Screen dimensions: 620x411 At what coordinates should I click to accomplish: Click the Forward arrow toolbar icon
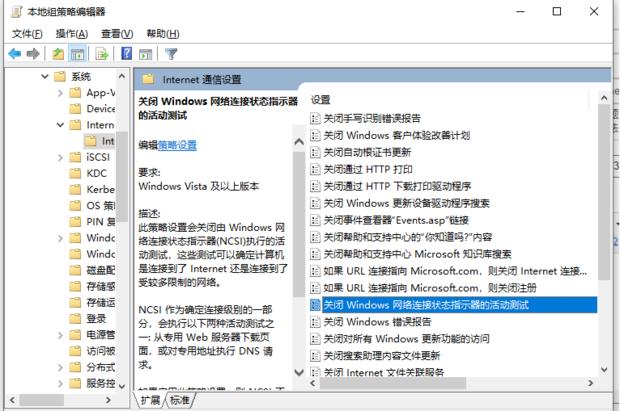click(33, 53)
